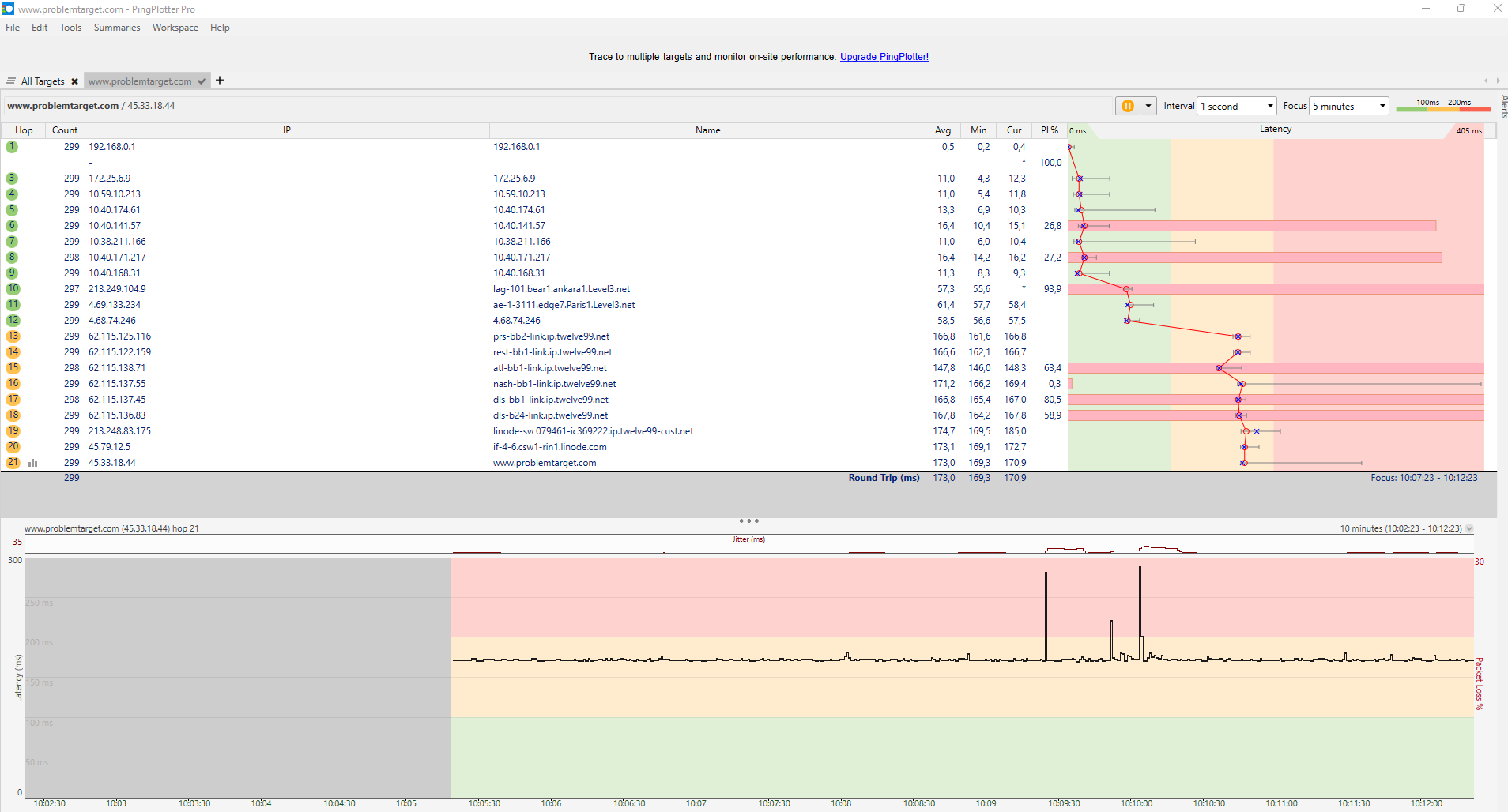The height and width of the screenshot is (812, 1508).
Task: Click the Round Trip (ms) summary label
Action: tap(884, 478)
